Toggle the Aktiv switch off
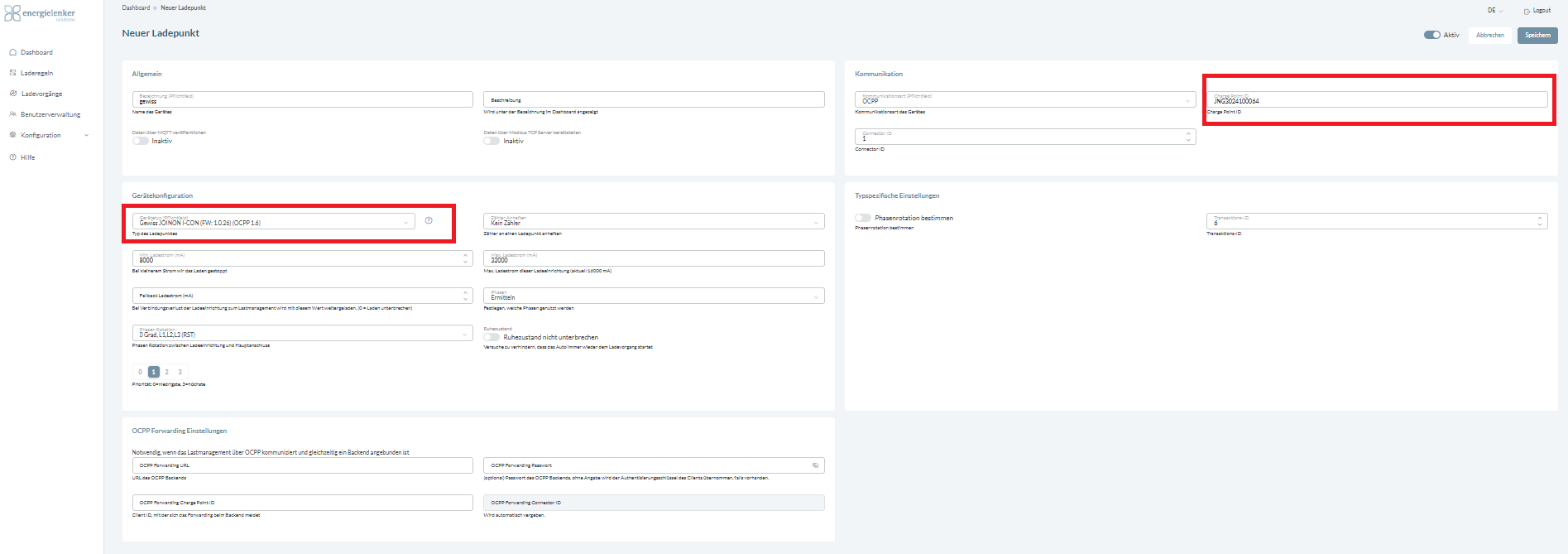 (x=1431, y=35)
